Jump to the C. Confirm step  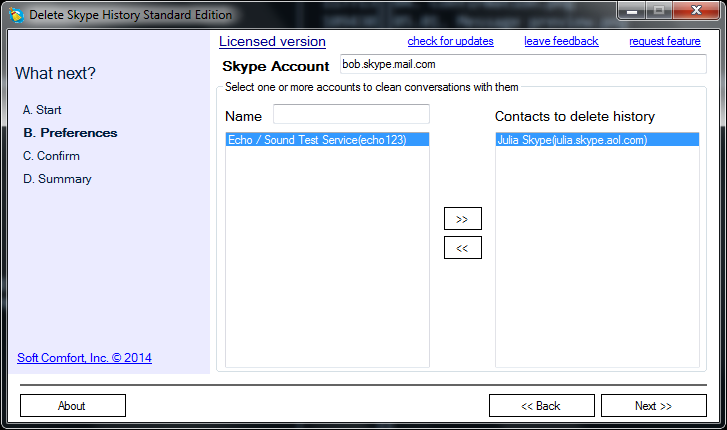click(x=51, y=156)
